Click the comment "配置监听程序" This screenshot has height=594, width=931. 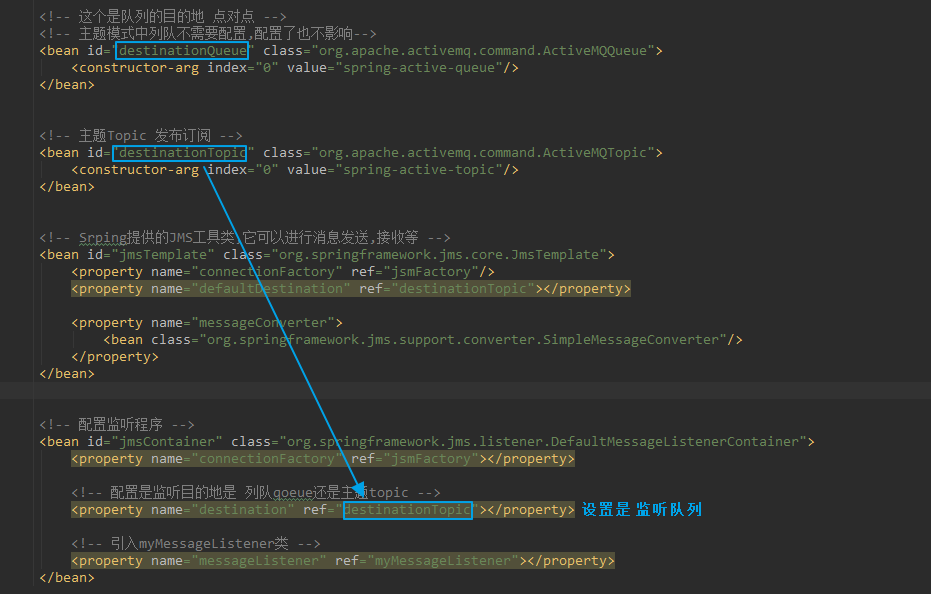[117, 425]
